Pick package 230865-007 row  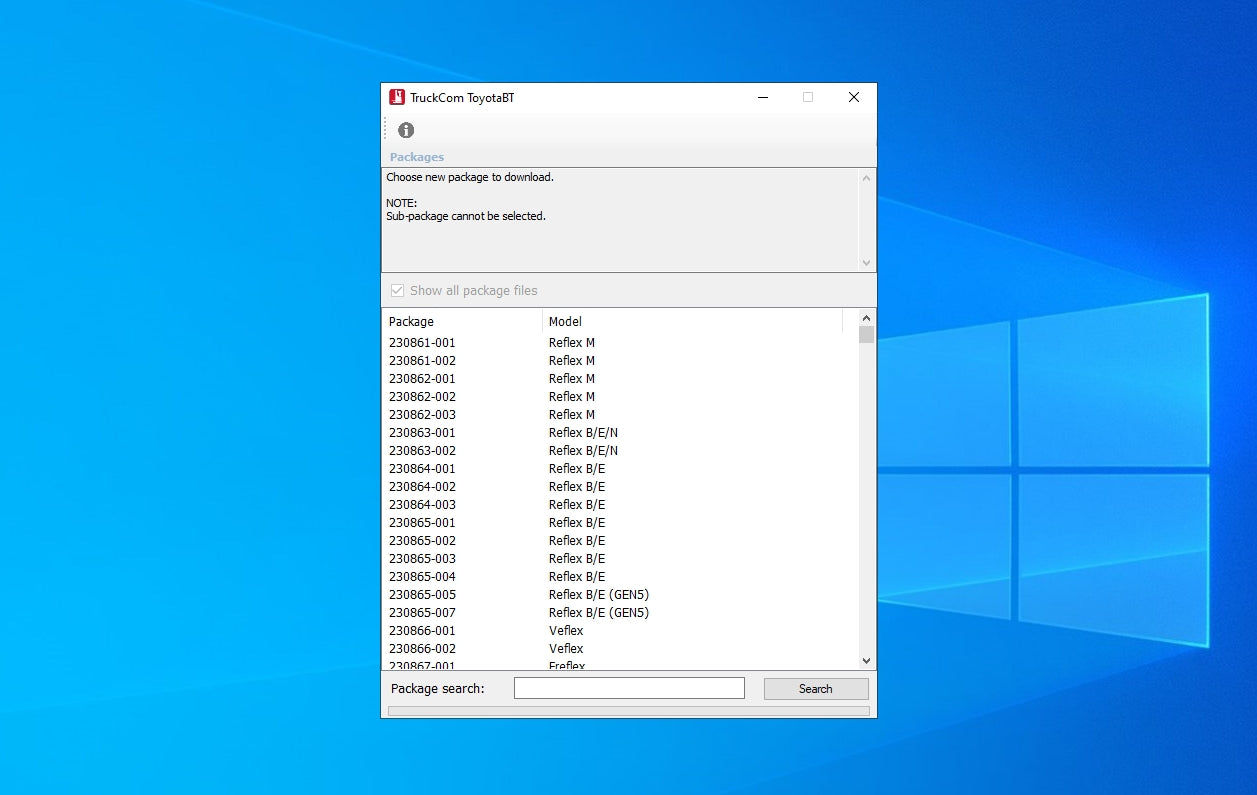(422, 613)
